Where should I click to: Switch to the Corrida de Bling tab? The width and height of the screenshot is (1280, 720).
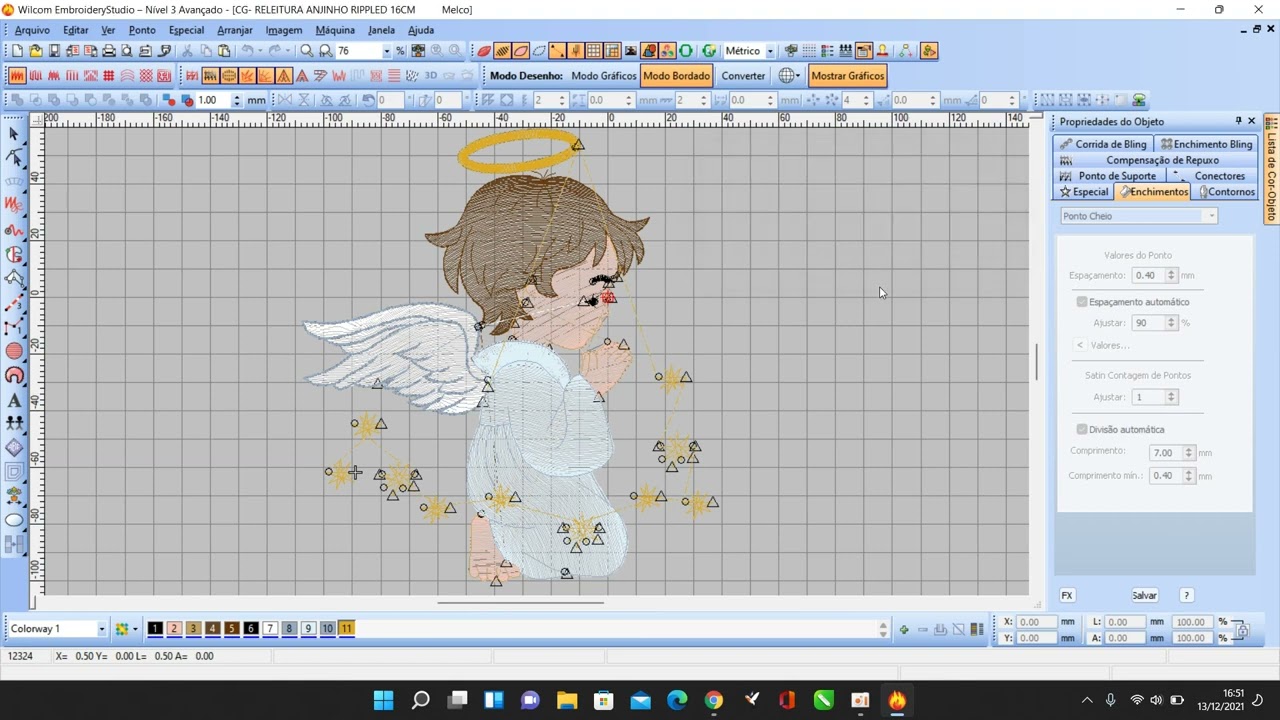pos(1104,144)
